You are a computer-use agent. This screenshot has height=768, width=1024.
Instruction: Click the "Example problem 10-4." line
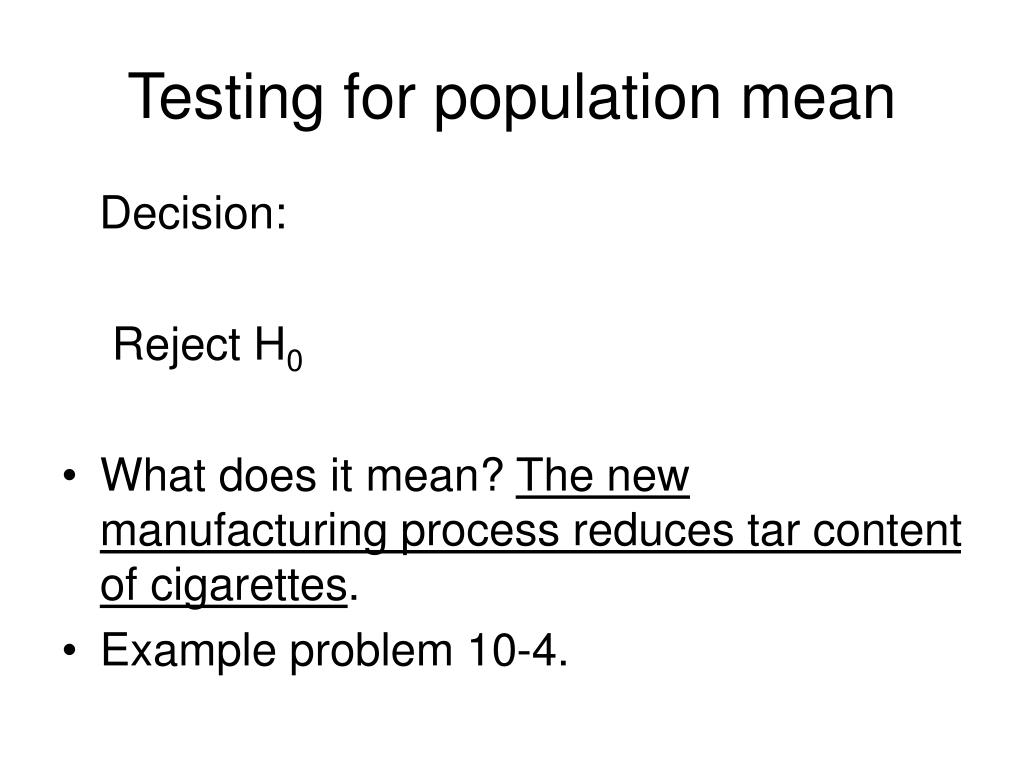tap(334, 650)
